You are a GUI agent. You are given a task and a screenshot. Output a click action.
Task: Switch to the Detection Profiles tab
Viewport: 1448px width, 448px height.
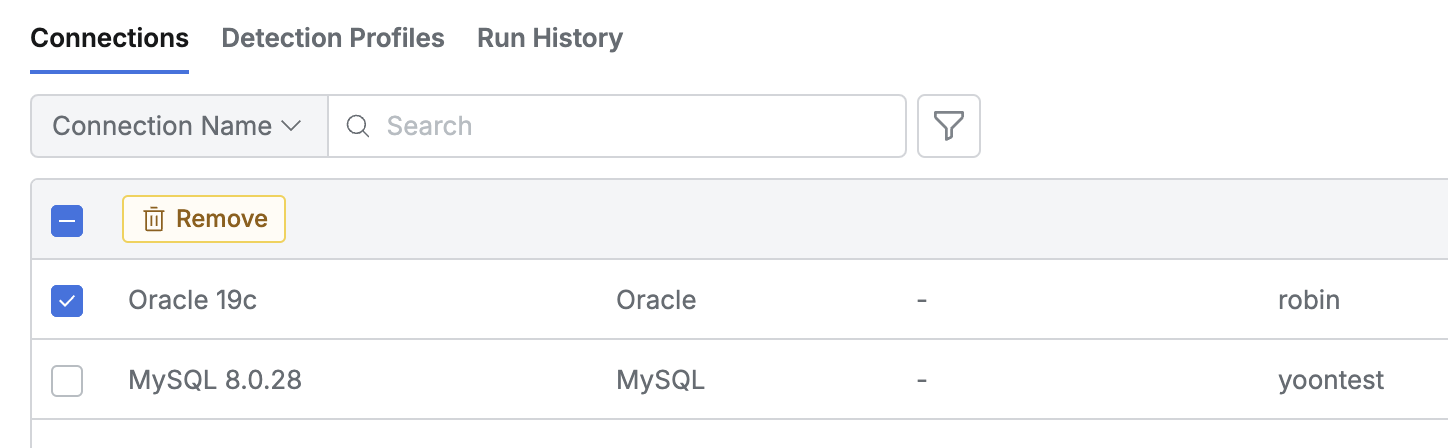click(333, 38)
